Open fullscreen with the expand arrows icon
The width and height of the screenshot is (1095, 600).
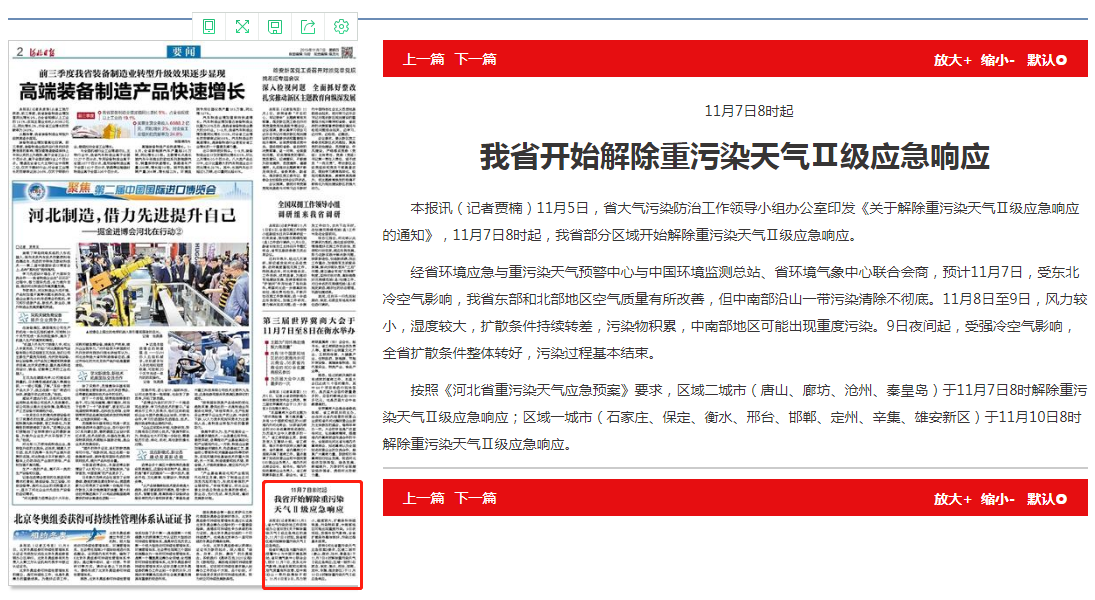[242, 26]
